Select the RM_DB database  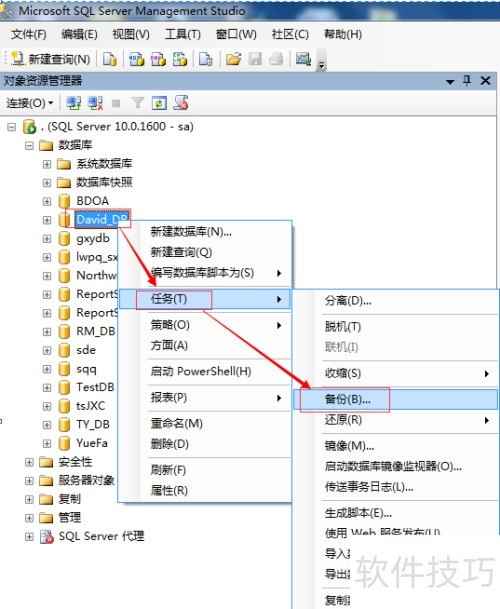coord(96,331)
